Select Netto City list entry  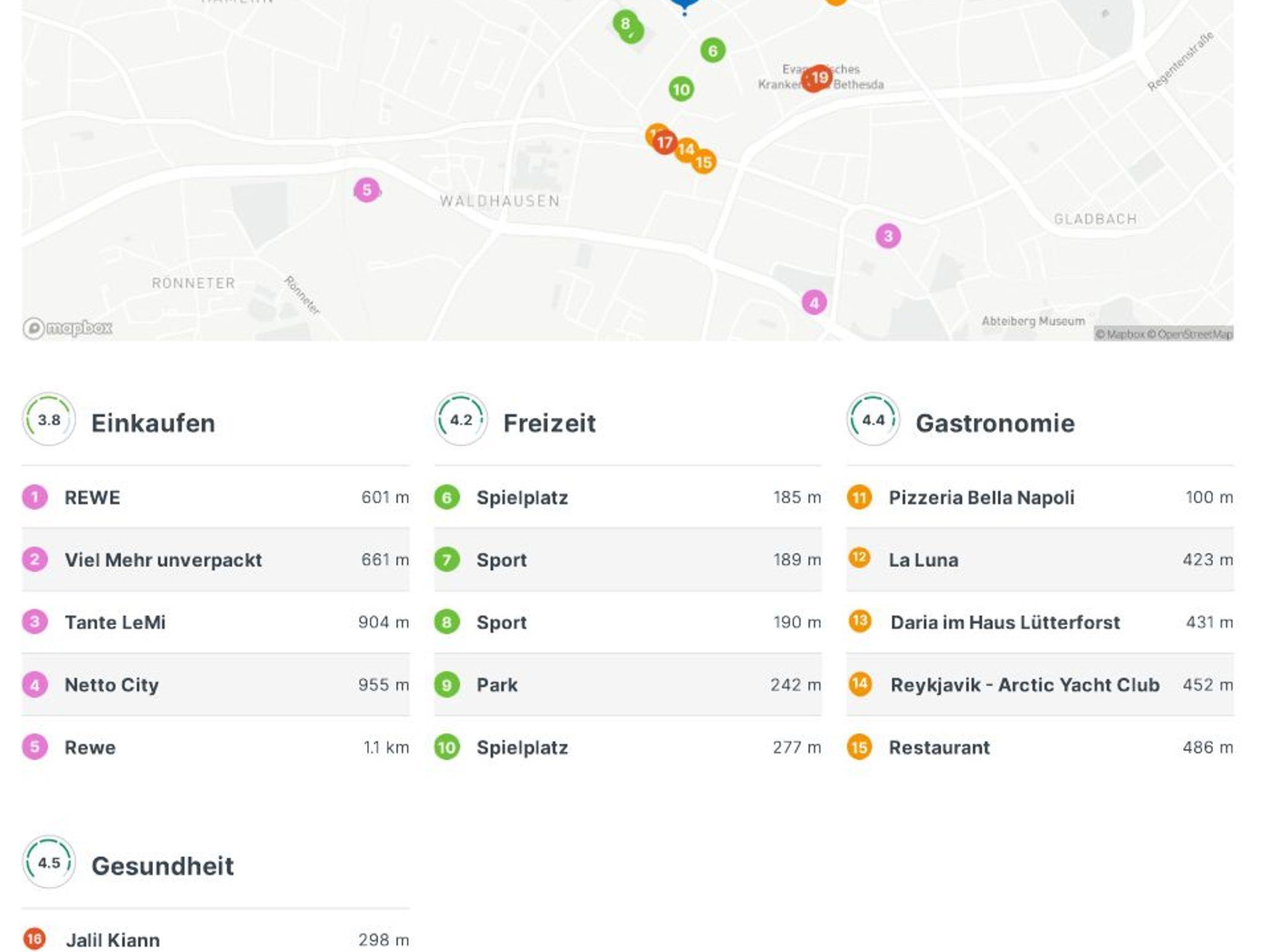pyautogui.click(x=111, y=685)
